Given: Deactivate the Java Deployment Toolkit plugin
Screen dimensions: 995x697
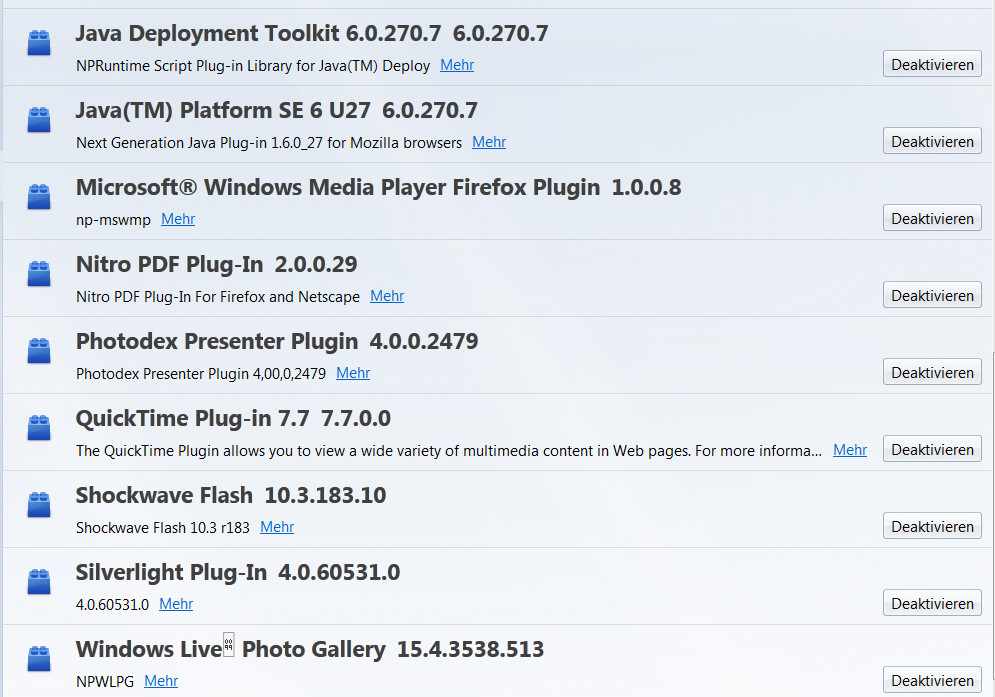Looking at the screenshot, I should pyautogui.click(x=932, y=65).
